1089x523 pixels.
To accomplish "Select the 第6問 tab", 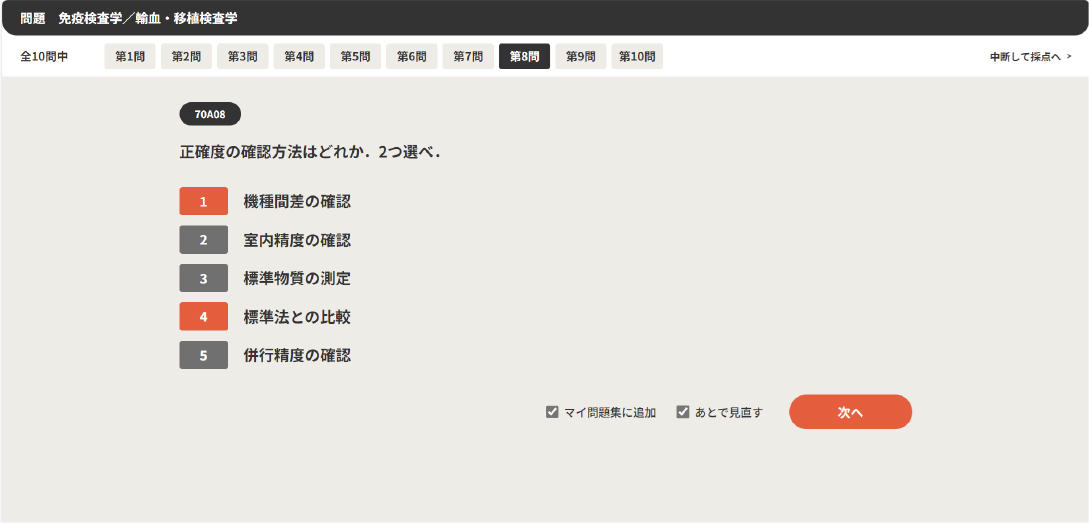I will click(411, 57).
